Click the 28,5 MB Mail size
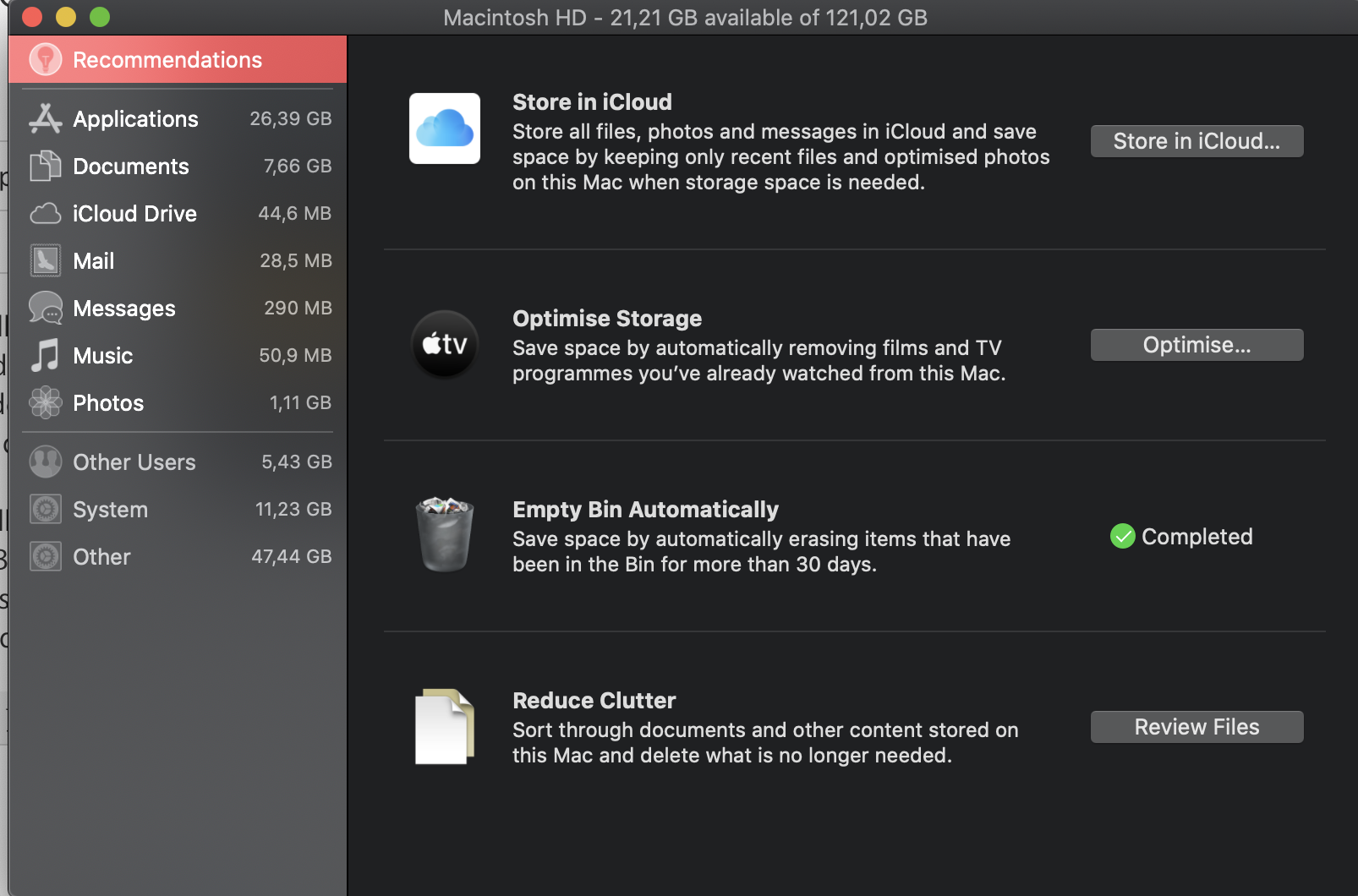This screenshot has height=896, width=1358. coord(295,261)
